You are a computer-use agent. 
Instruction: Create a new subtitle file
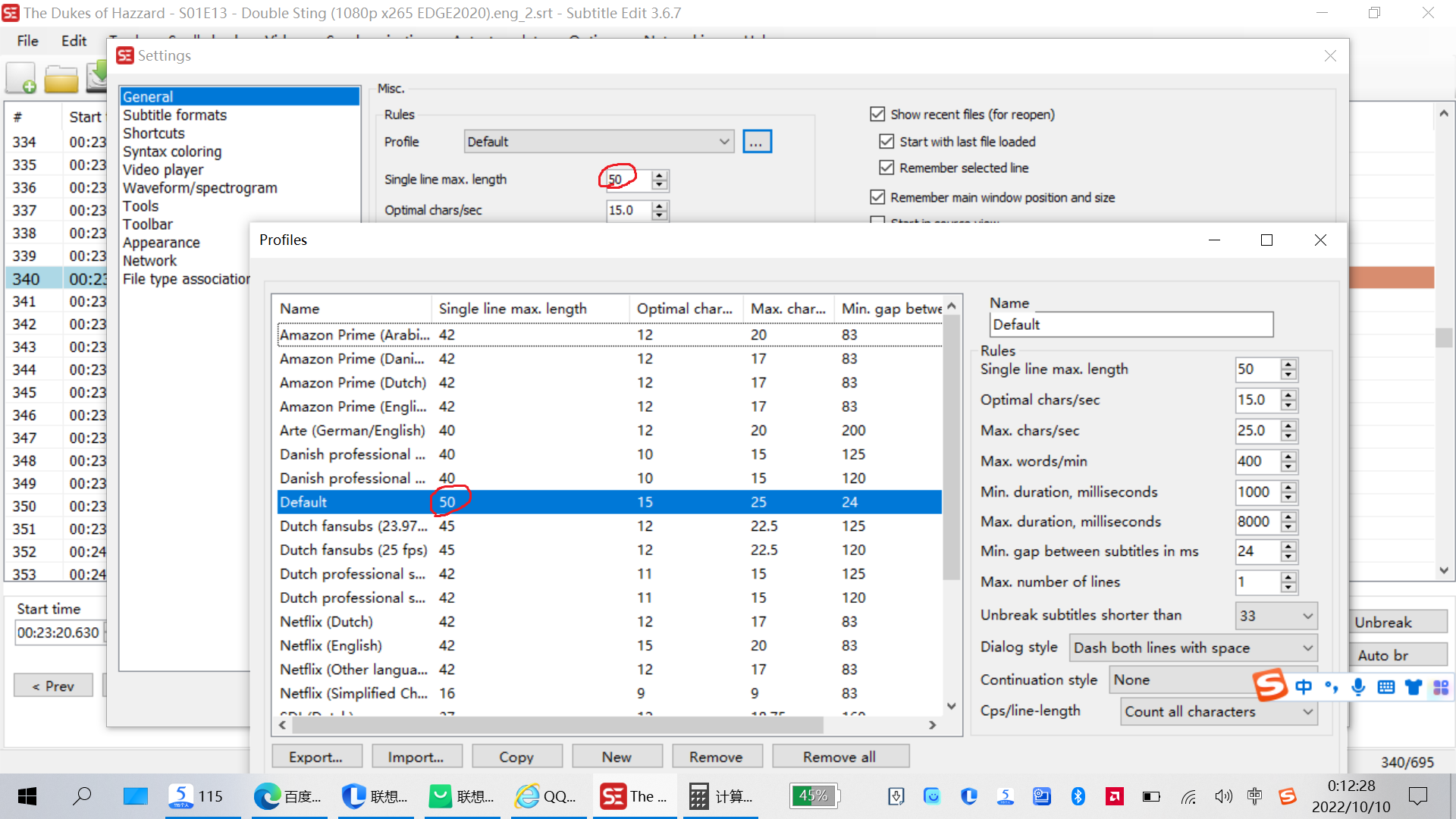point(21,77)
